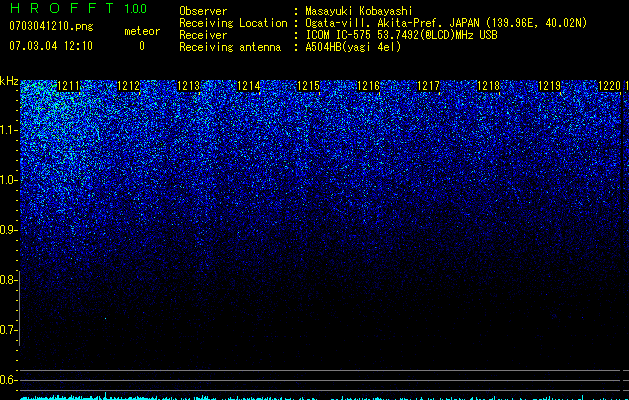Click the 1217 time marker
The width and height of the screenshot is (629, 400).
click(428, 86)
